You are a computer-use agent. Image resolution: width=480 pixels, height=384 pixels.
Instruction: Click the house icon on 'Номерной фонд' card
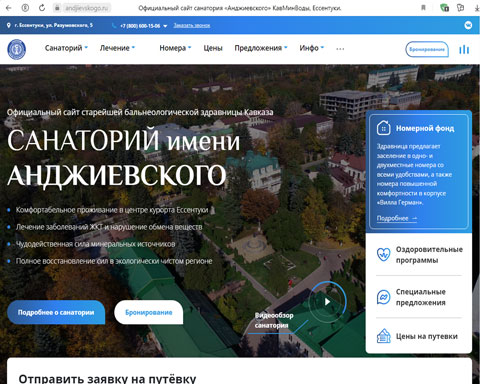[x=383, y=128]
